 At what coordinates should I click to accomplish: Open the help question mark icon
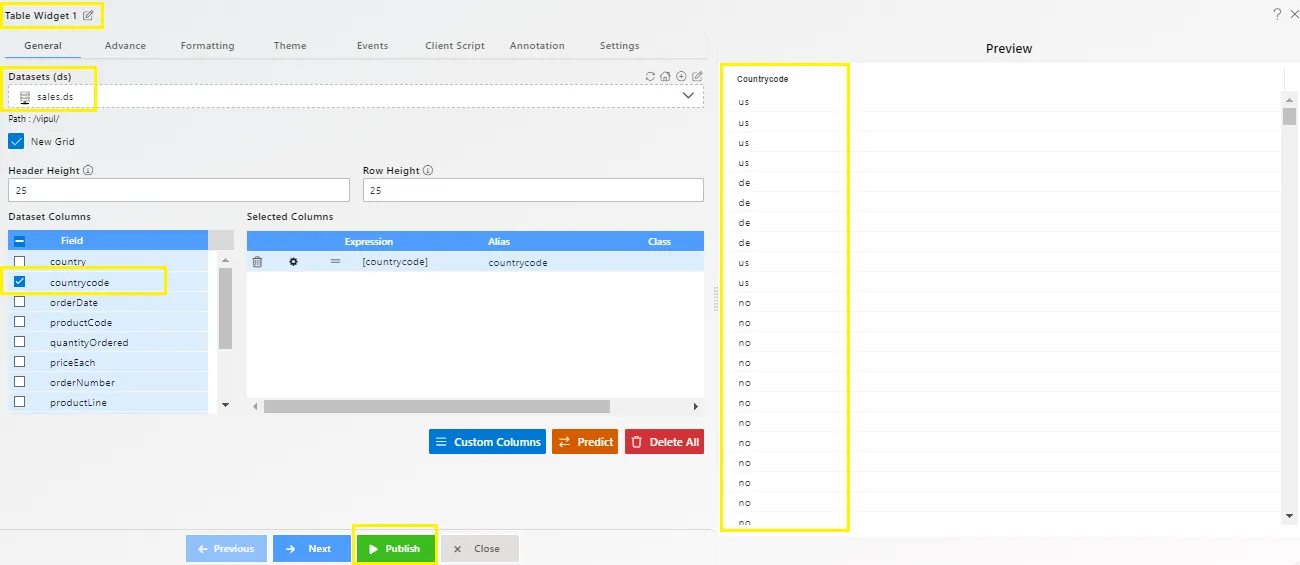pos(1277,14)
